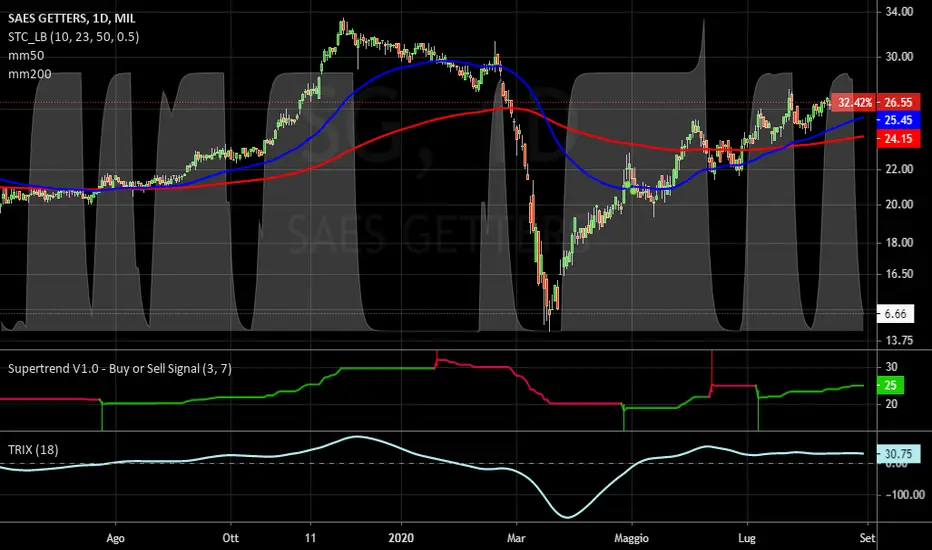Click the 30.75 TRIX value tag
Image resolution: width=932 pixels, height=550 pixels.
tap(898, 454)
